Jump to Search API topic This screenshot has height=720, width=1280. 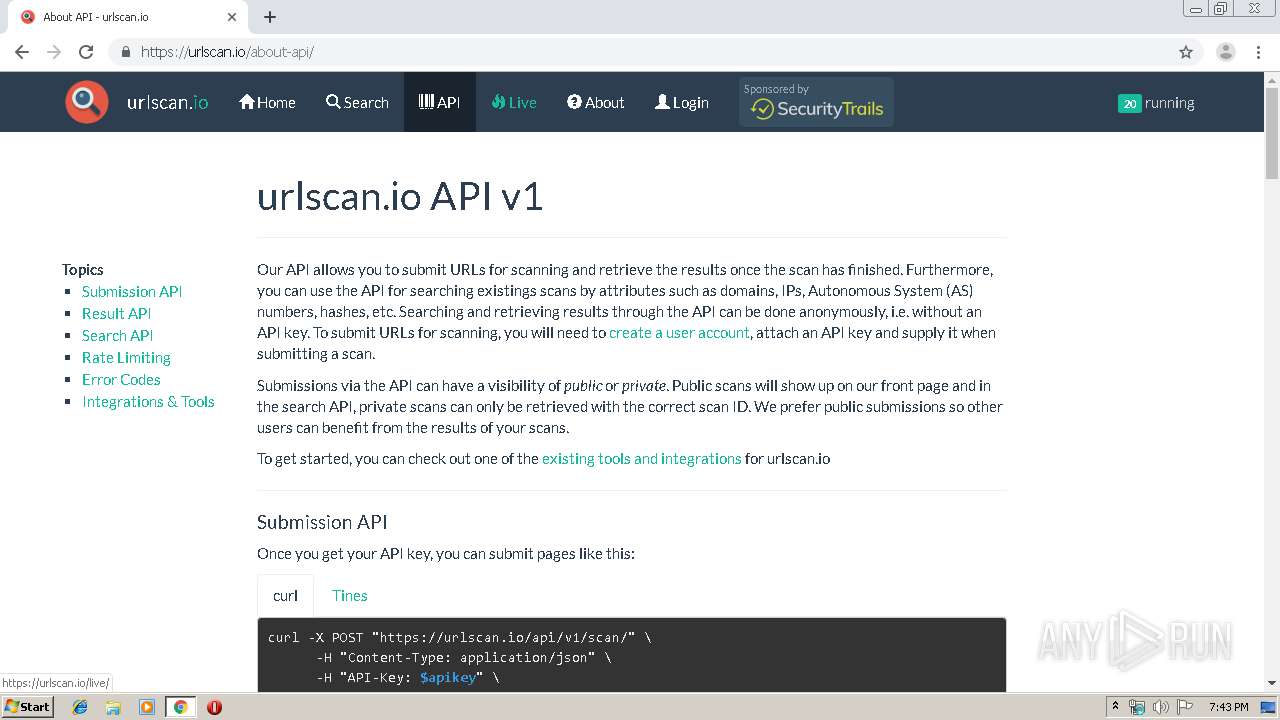(117, 335)
